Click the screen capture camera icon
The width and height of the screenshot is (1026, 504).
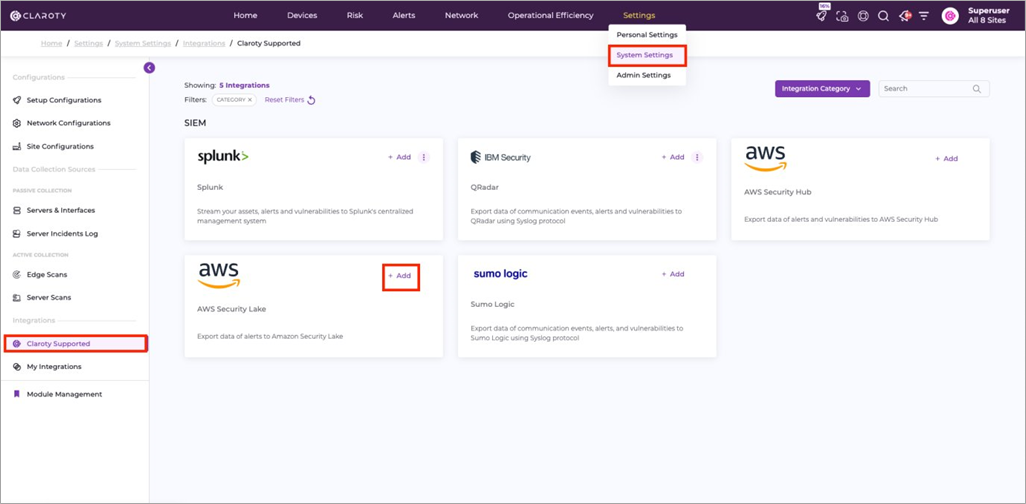(843, 16)
